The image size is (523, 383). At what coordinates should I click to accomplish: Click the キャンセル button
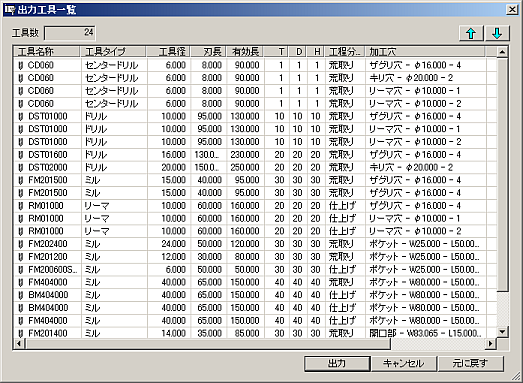point(404,363)
